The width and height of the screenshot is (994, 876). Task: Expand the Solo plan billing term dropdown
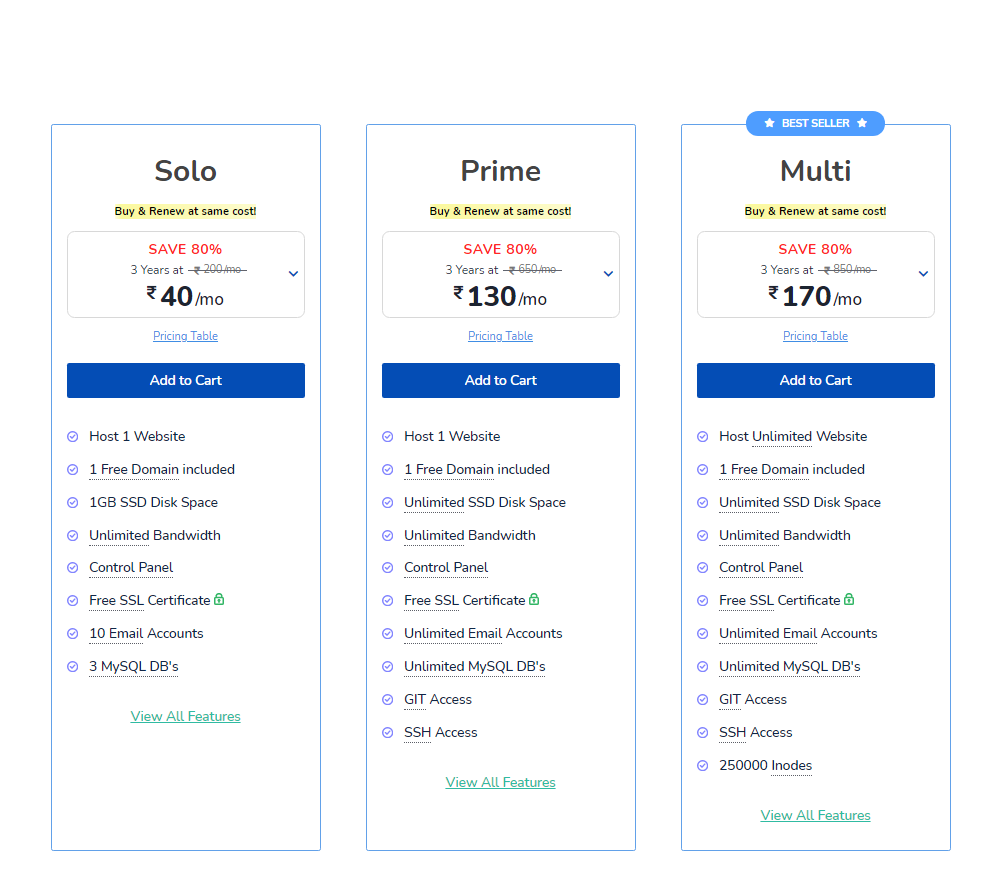point(293,274)
